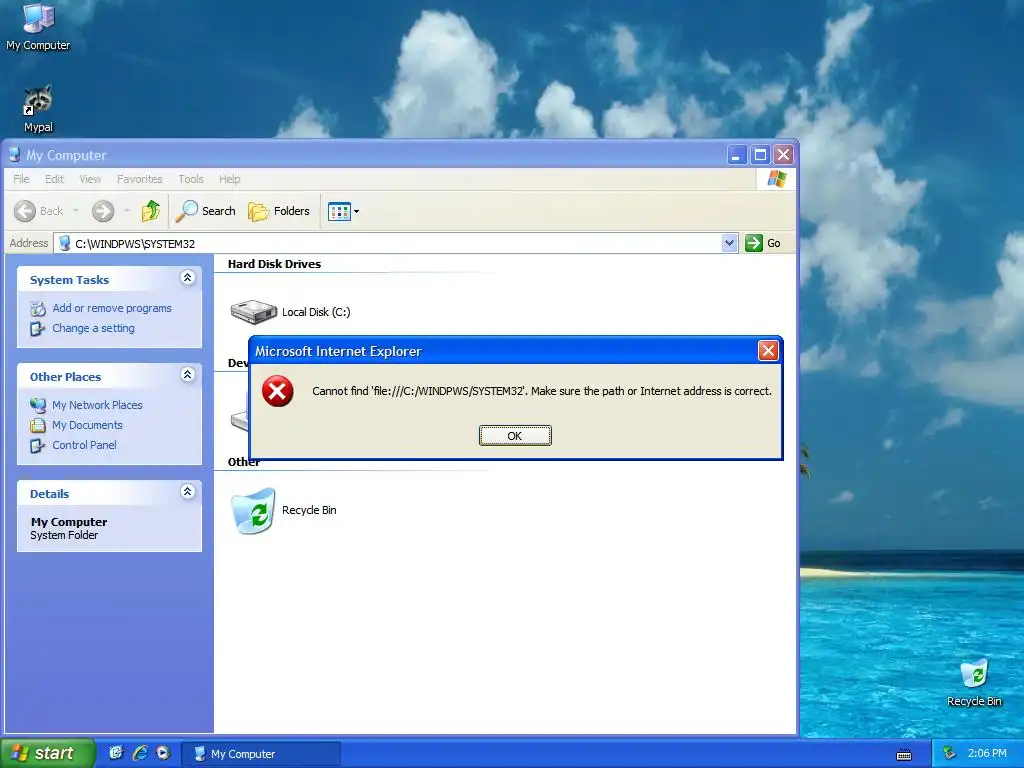
Task: Open Forward button history dropdown arrow
Action: [x=127, y=211]
